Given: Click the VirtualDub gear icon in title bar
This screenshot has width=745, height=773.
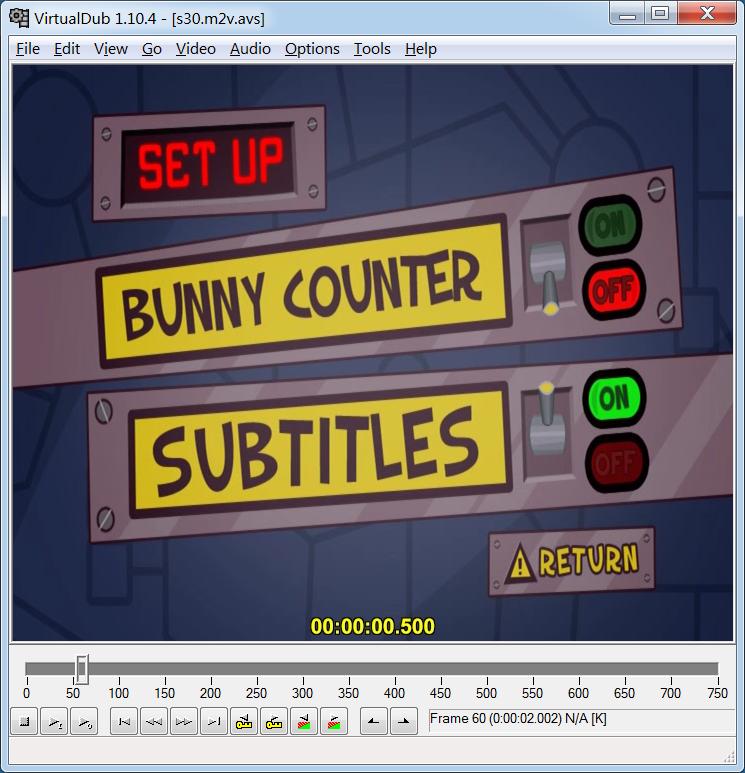Looking at the screenshot, I should 19,18.
